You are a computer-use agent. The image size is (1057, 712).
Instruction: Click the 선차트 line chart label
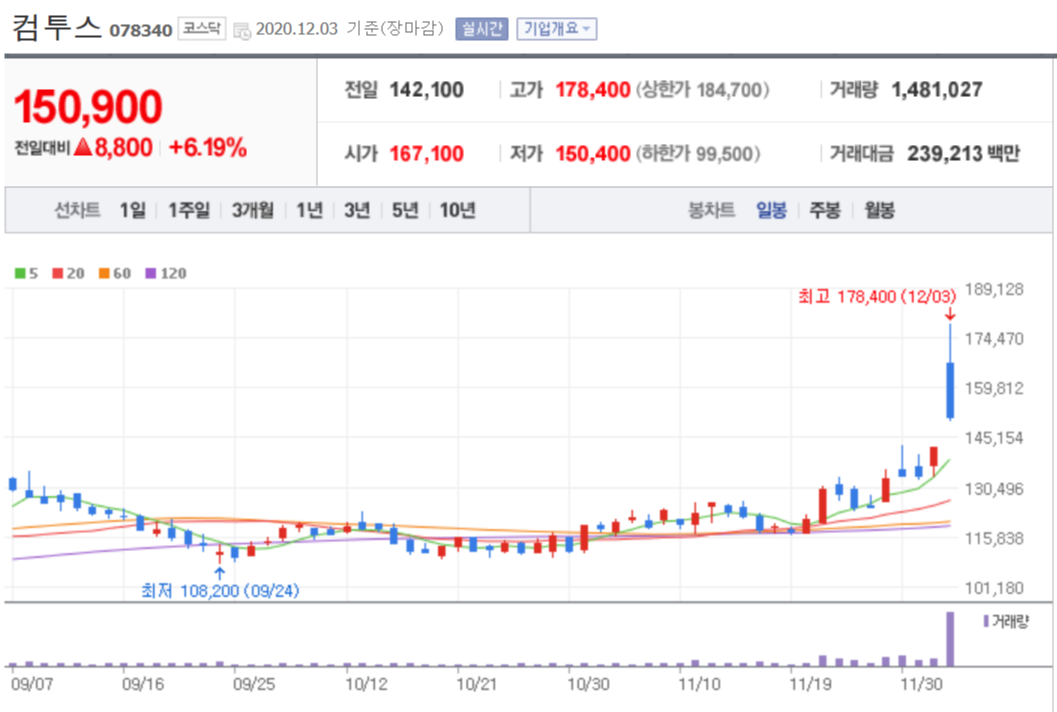click(78, 210)
